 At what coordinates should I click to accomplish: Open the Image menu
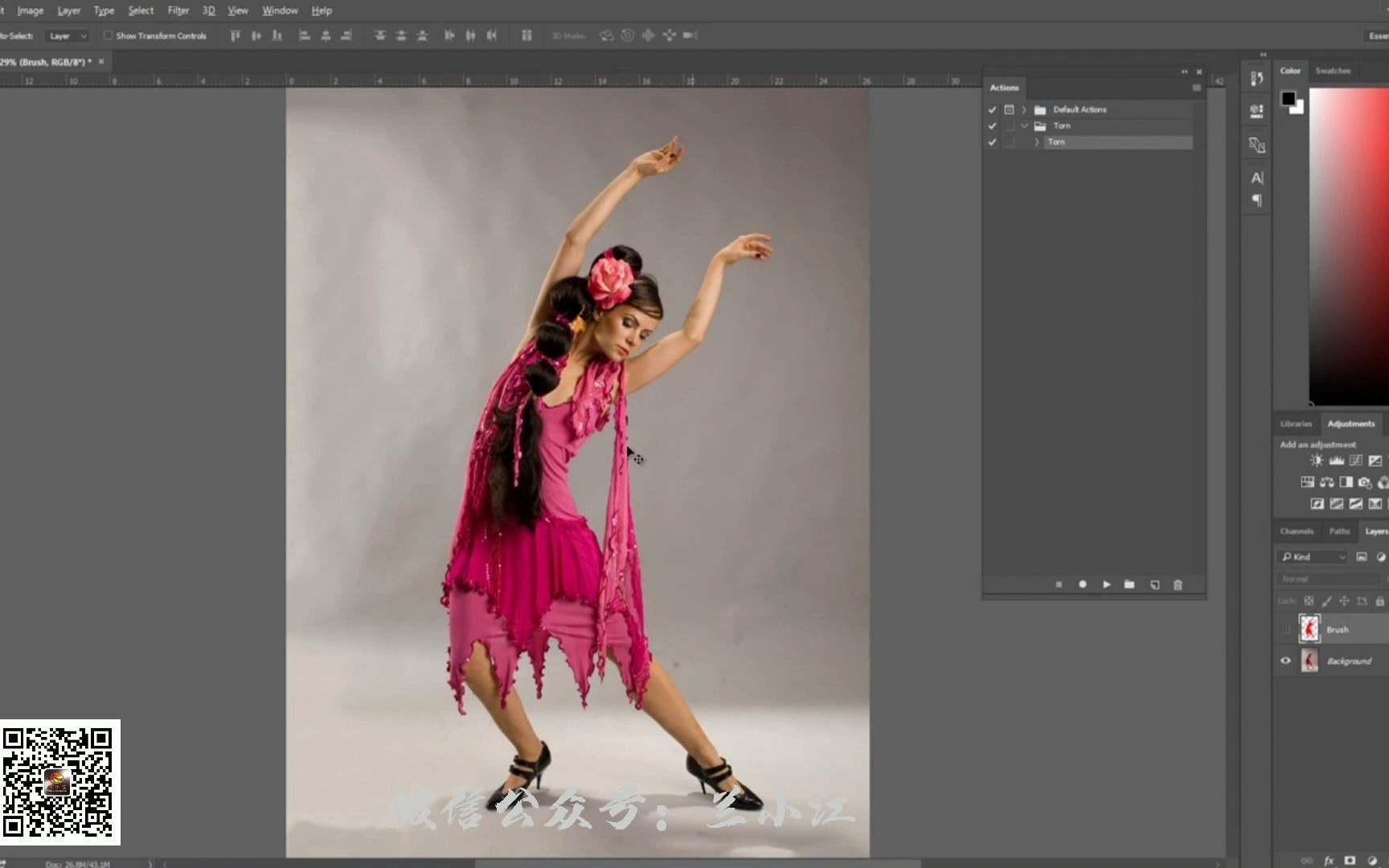click(x=31, y=10)
